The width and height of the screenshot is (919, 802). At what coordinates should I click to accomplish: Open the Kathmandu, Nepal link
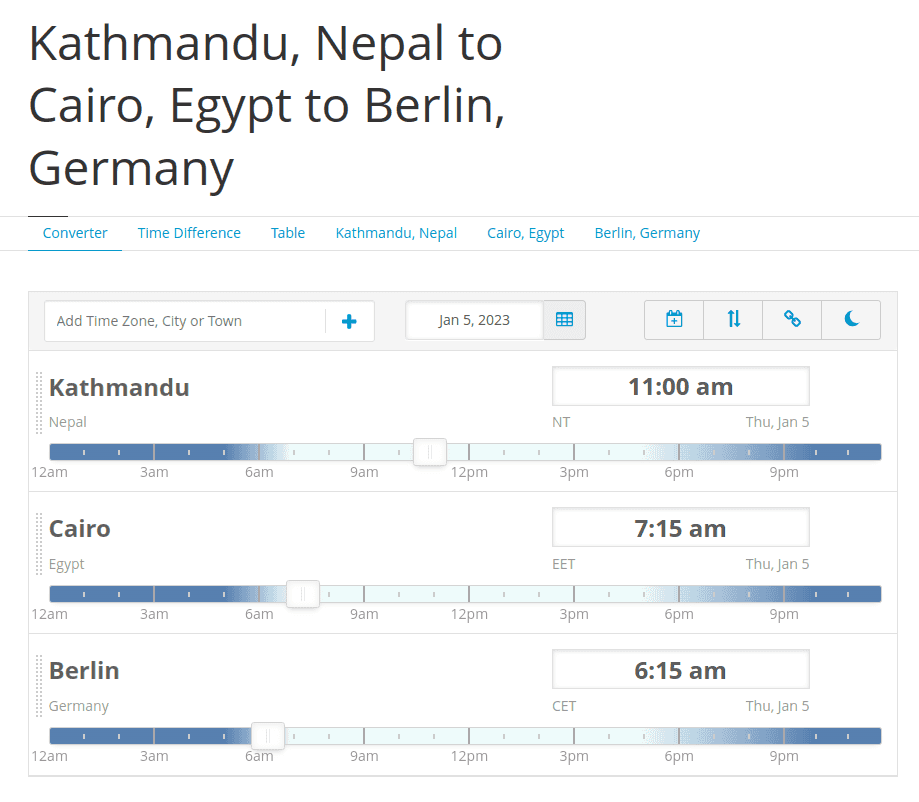click(396, 233)
